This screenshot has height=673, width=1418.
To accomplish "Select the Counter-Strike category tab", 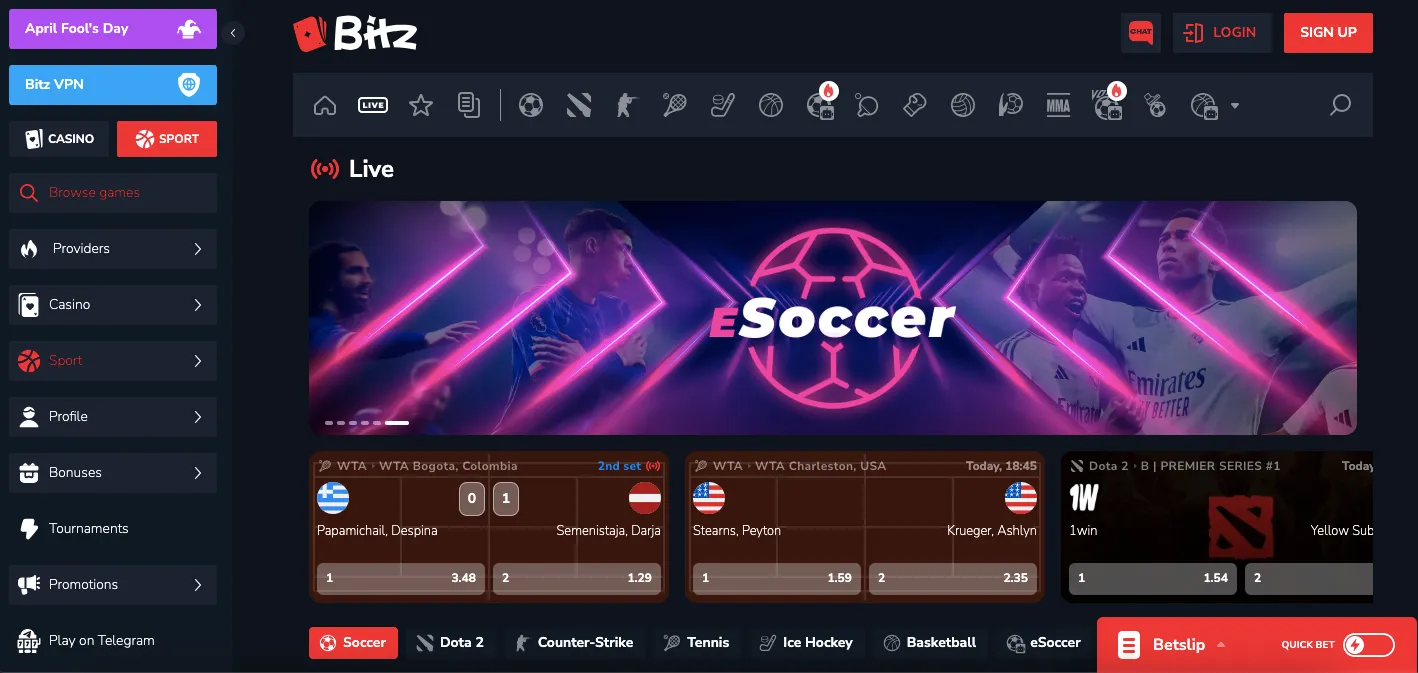I will pos(574,643).
